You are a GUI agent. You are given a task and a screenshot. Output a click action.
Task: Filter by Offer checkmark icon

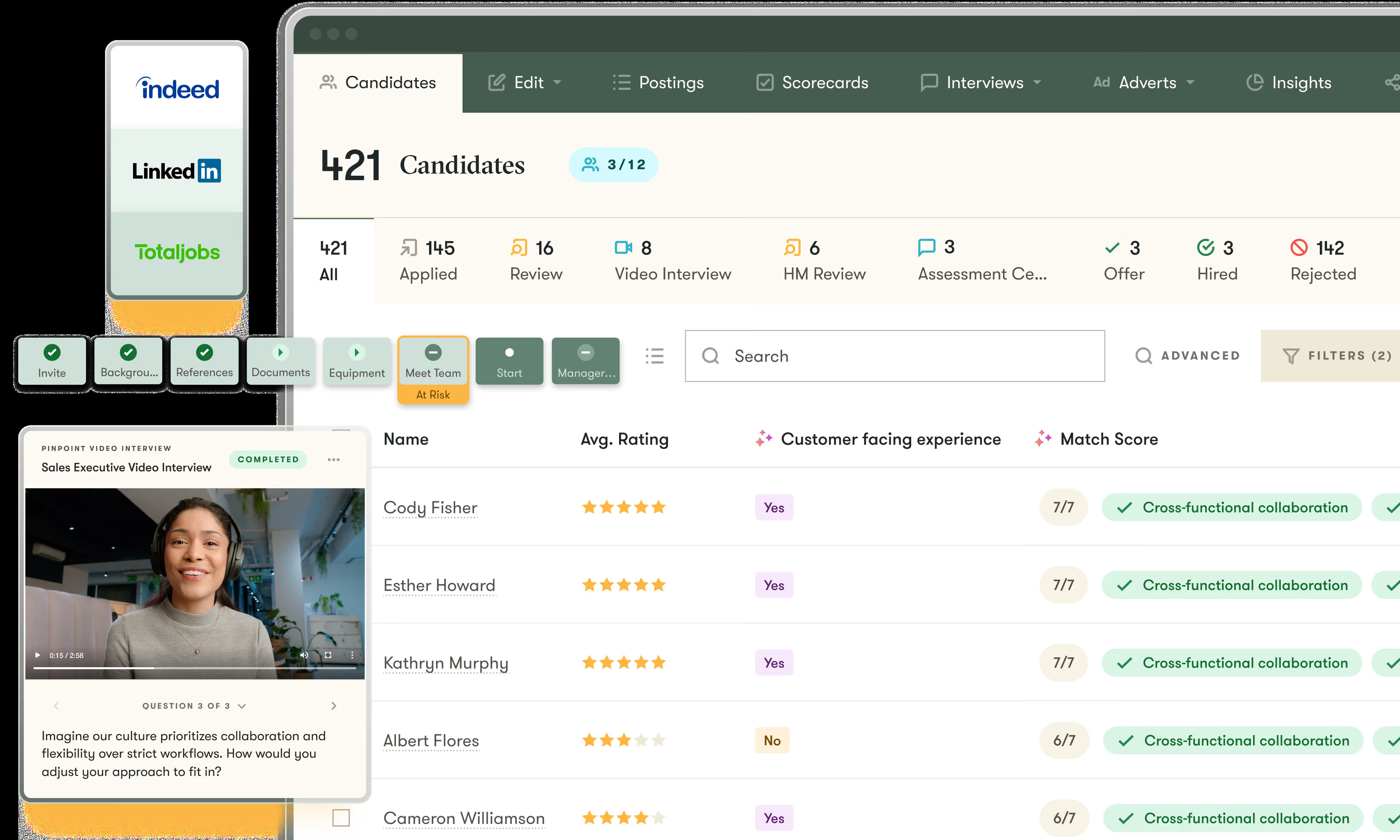pyautogui.click(x=1112, y=248)
